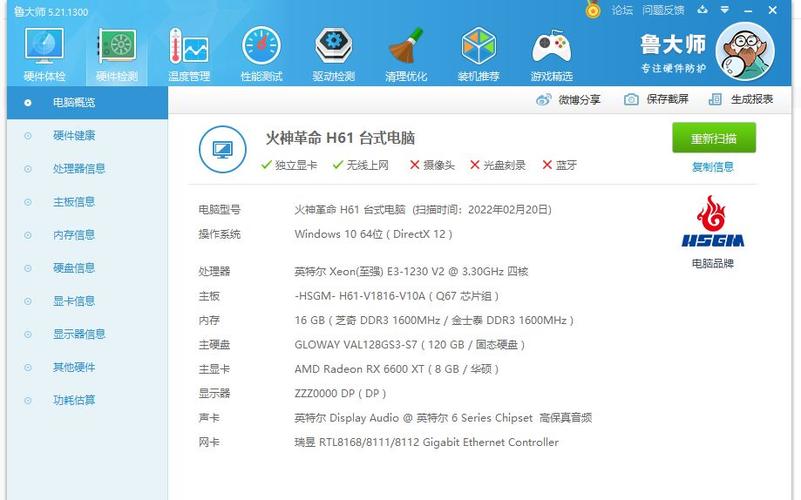The width and height of the screenshot is (801, 500).
Task: Click the ZZZ0000 DP monitor value
Action: [340, 394]
